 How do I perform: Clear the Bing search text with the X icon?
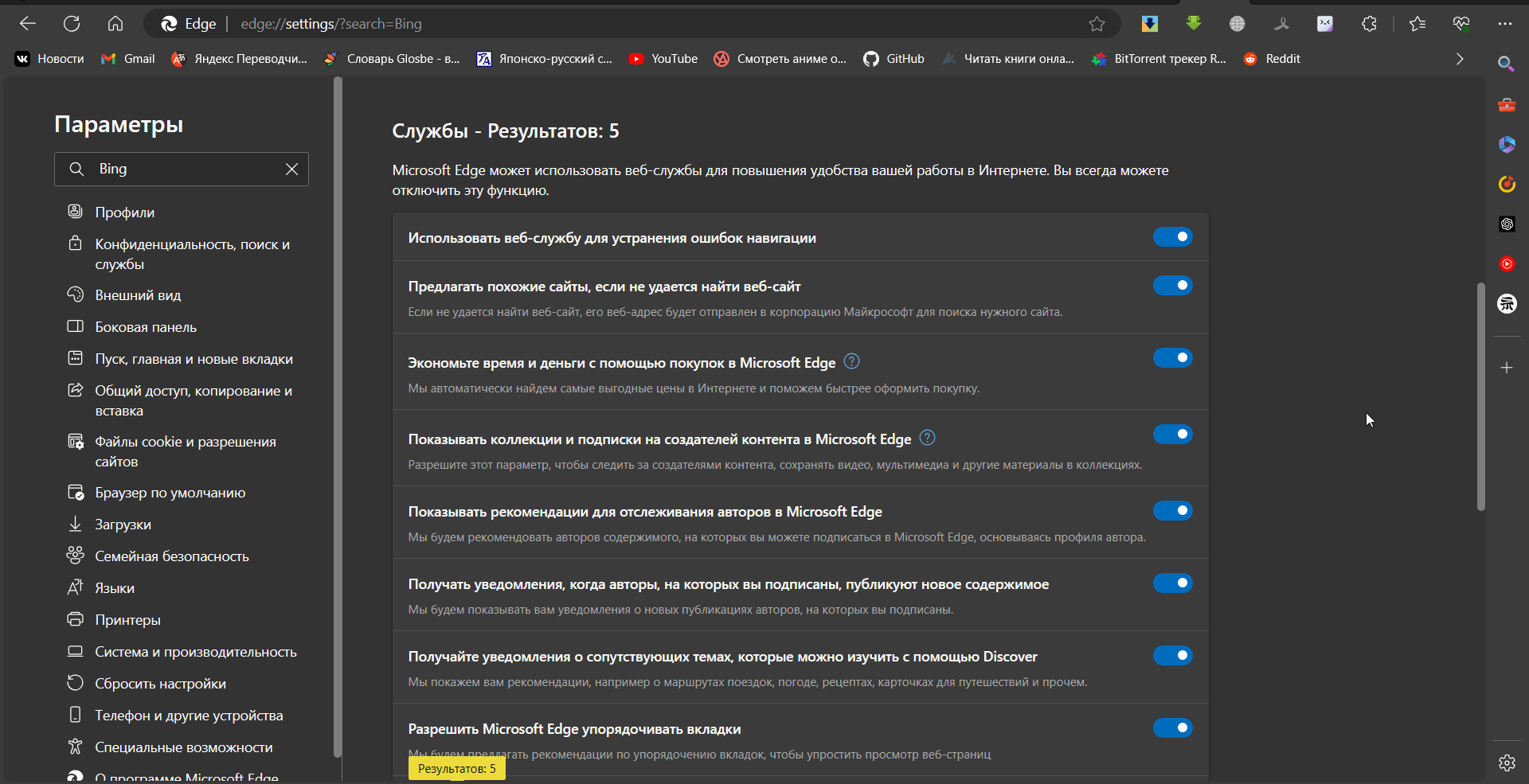click(x=291, y=169)
